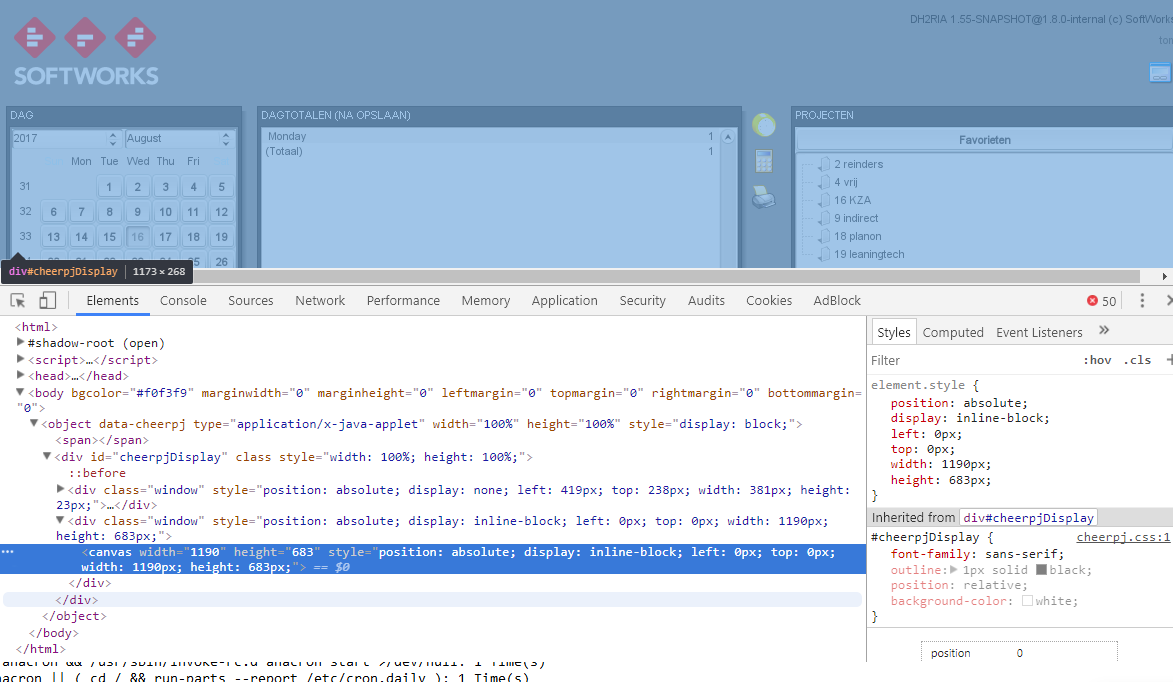Activate the DevTools inspect element picker
The image size is (1173, 682).
(x=18, y=301)
